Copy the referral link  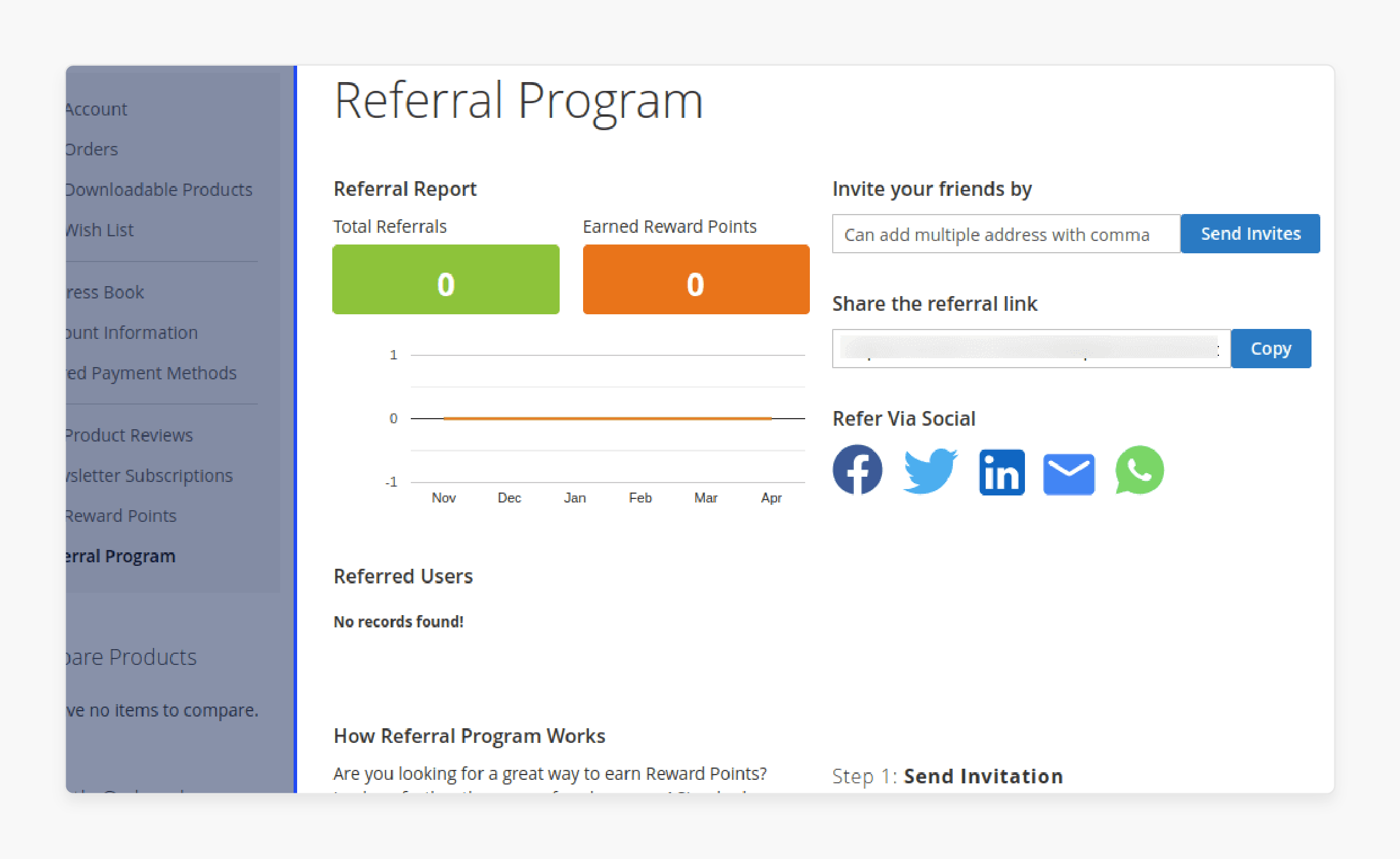(1270, 348)
